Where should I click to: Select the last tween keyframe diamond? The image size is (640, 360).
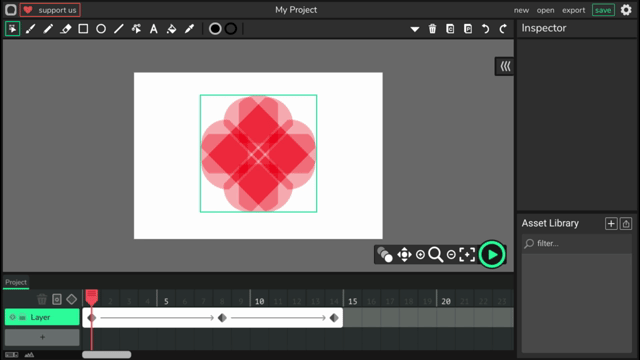(x=334, y=318)
